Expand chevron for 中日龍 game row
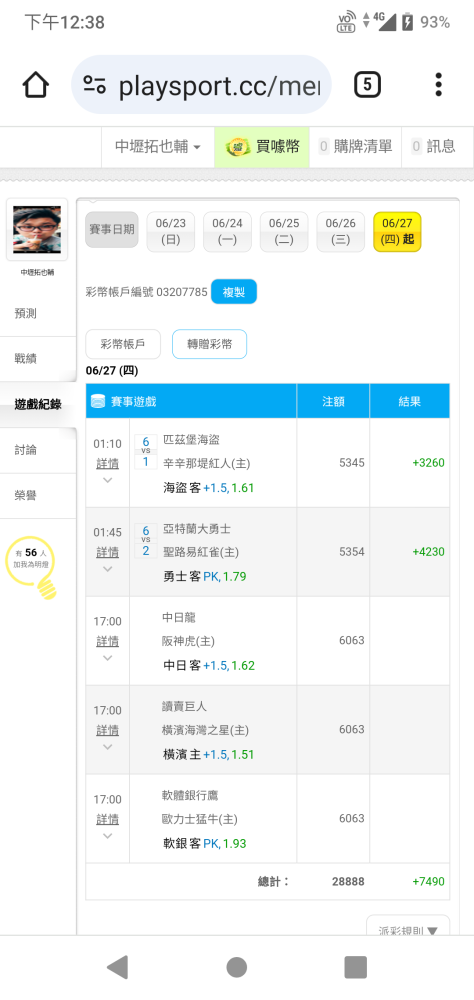The image size is (474, 1000). (107, 658)
